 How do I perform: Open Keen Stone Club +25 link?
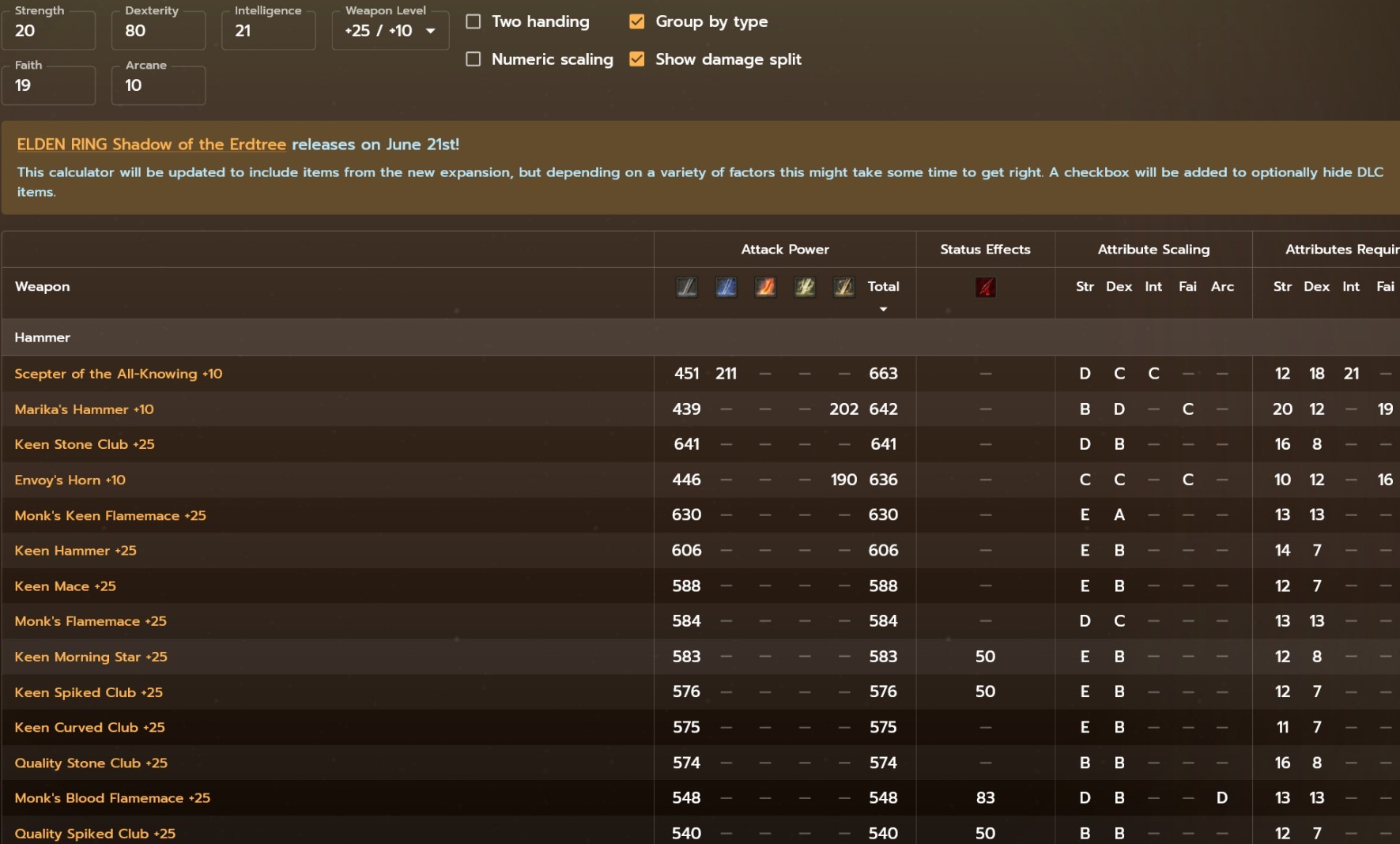pos(84,444)
